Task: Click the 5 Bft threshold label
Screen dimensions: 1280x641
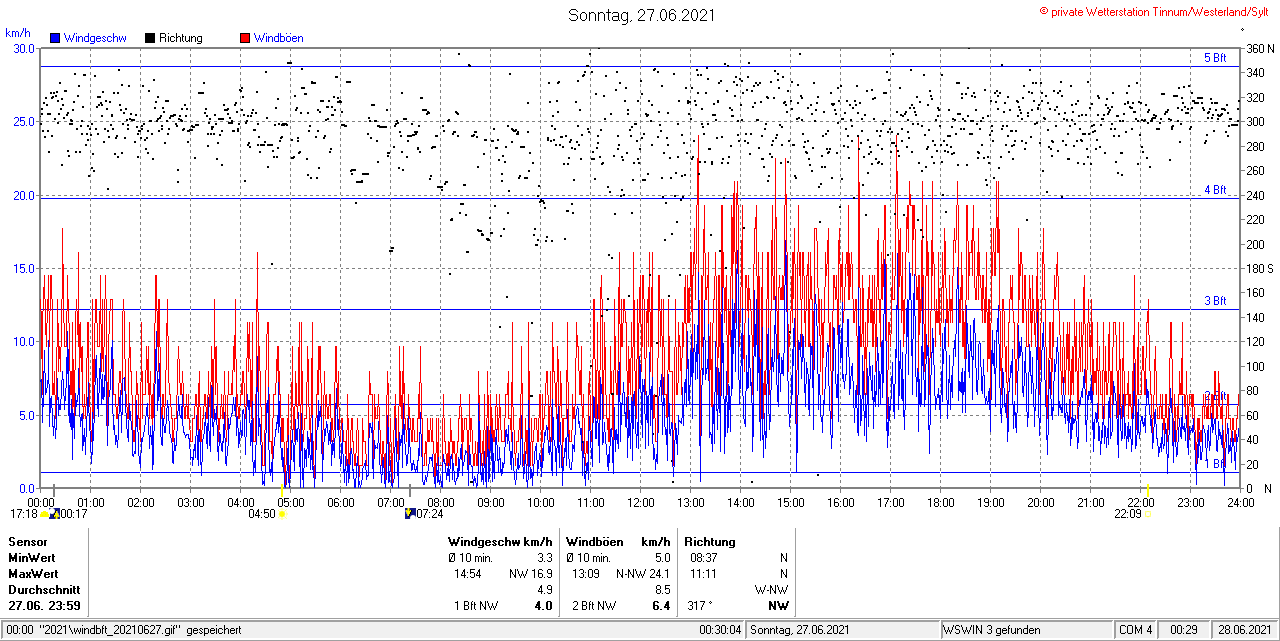Action: coord(1215,58)
